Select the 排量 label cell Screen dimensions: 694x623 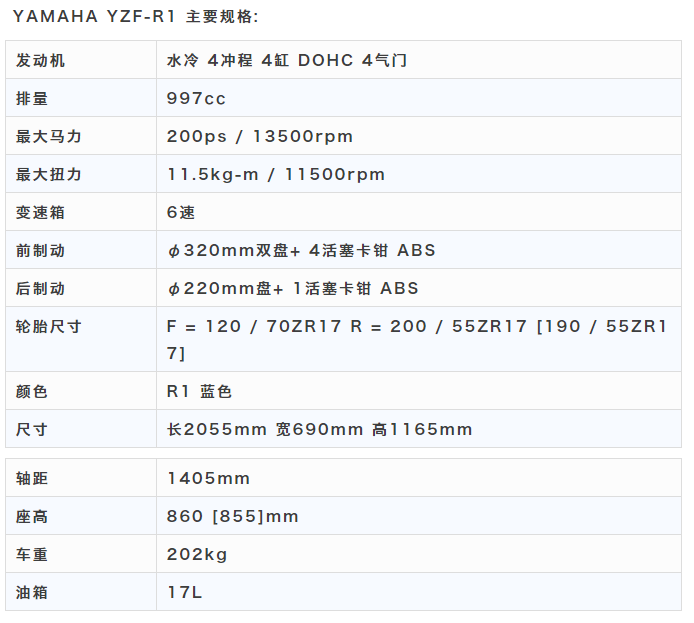[x=33, y=98]
